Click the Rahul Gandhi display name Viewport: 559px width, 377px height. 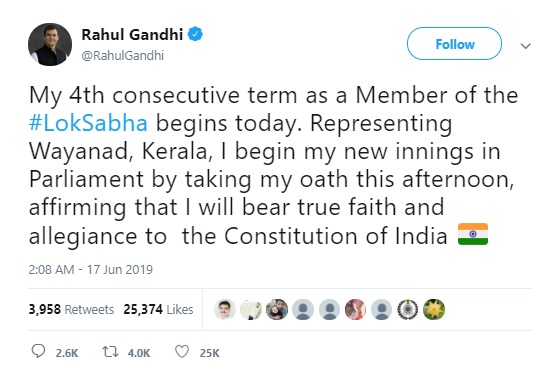(132, 35)
